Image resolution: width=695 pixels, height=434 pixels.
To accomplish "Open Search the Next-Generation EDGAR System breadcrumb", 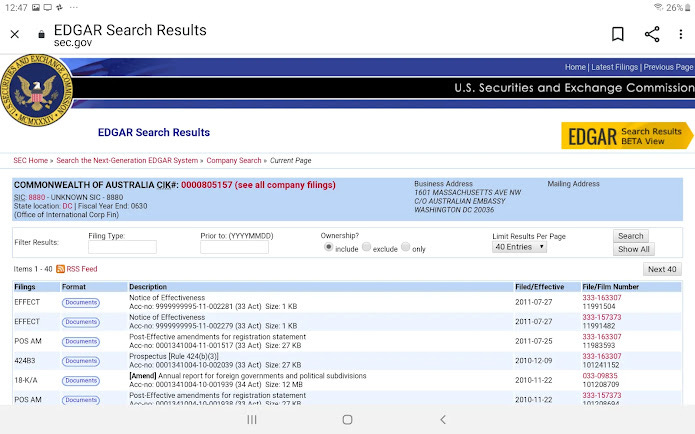I will pos(127,160).
